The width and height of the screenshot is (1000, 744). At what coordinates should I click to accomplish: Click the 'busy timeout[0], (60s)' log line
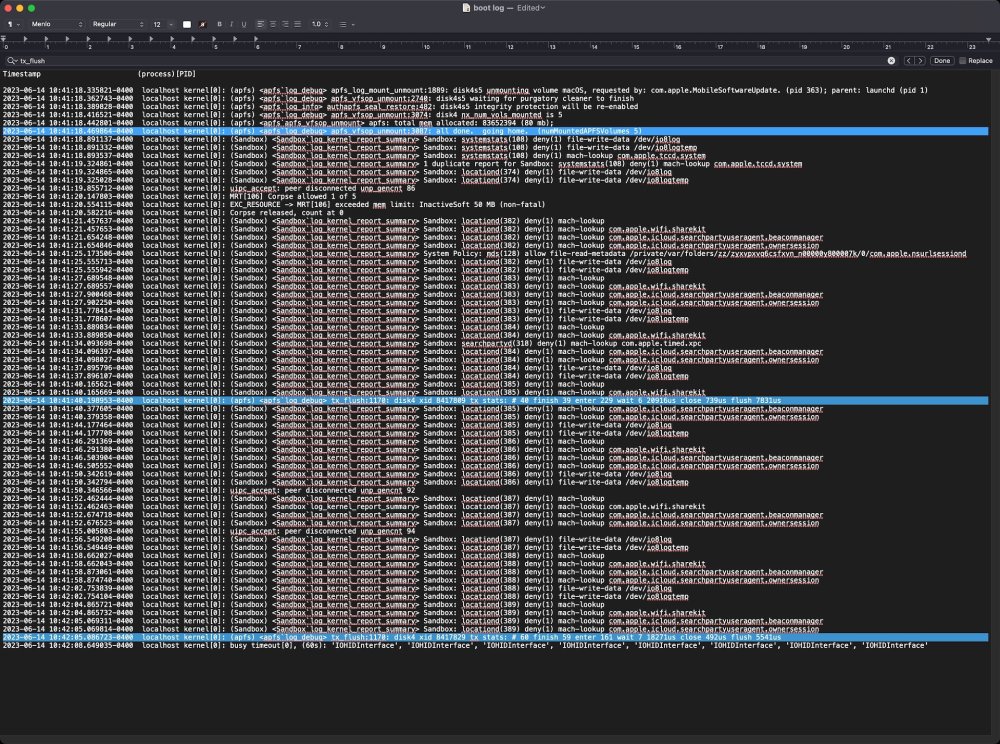[465, 645]
